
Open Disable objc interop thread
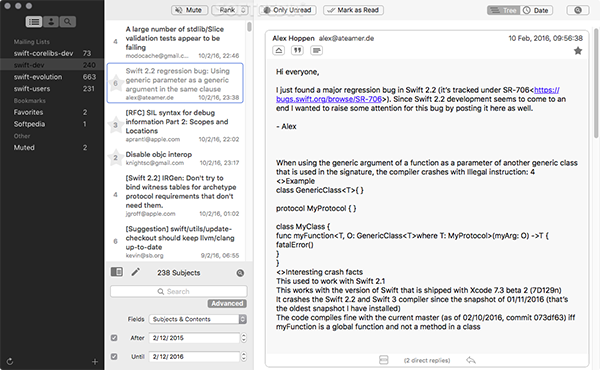pyautogui.click(x=175, y=158)
